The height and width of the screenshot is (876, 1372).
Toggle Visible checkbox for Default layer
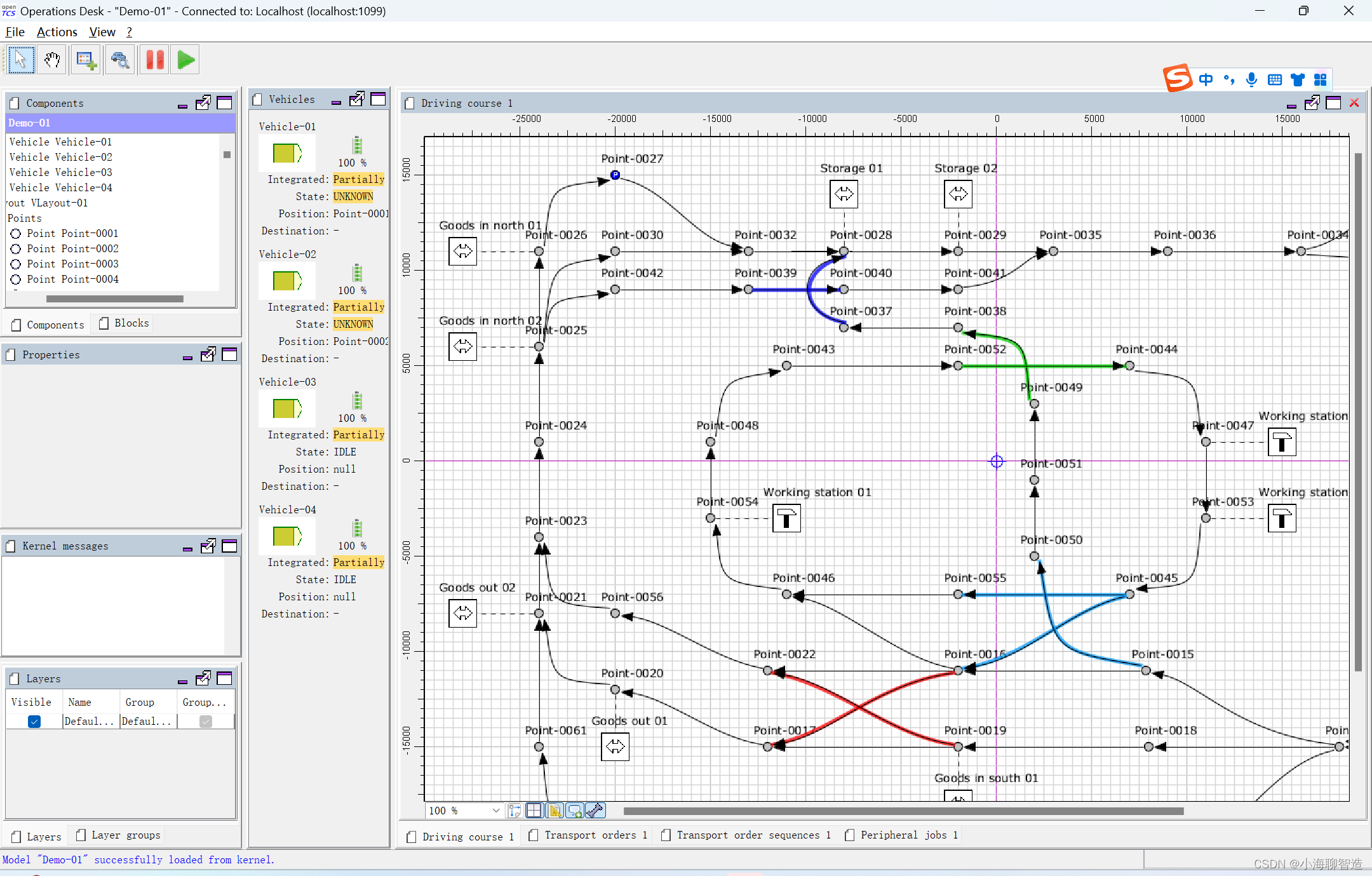point(34,721)
